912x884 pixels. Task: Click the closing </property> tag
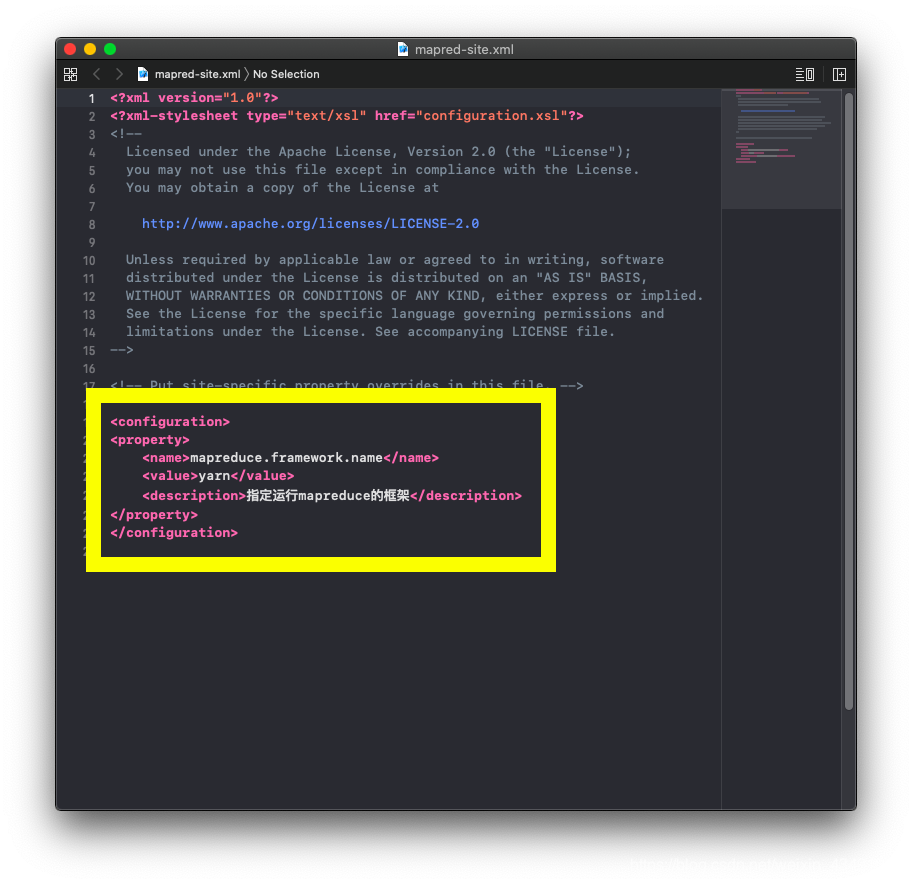pyautogui.click(x=154, y=515)
